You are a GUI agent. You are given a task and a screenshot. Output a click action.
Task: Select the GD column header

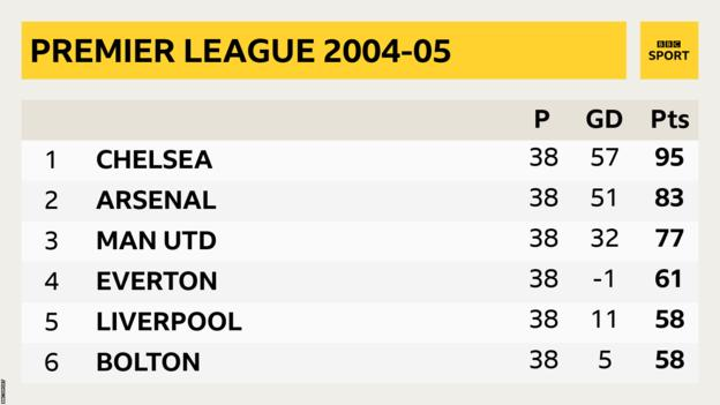[604, 120]
